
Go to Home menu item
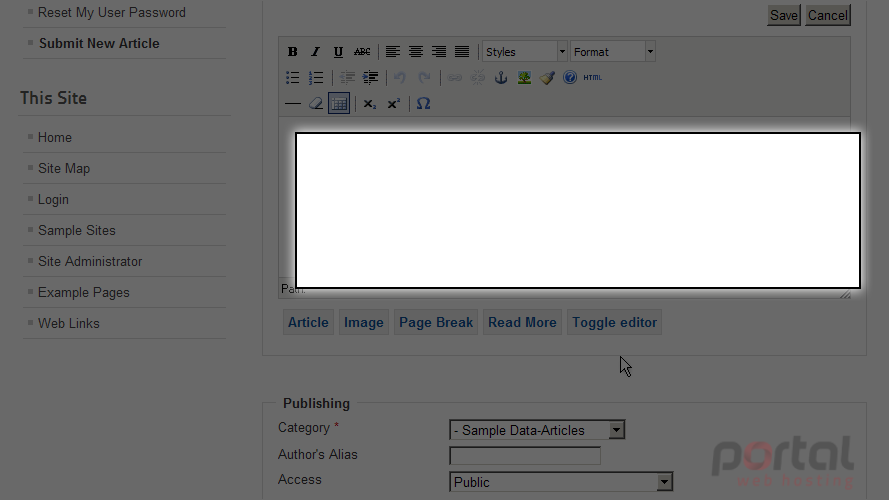point(54,137)
